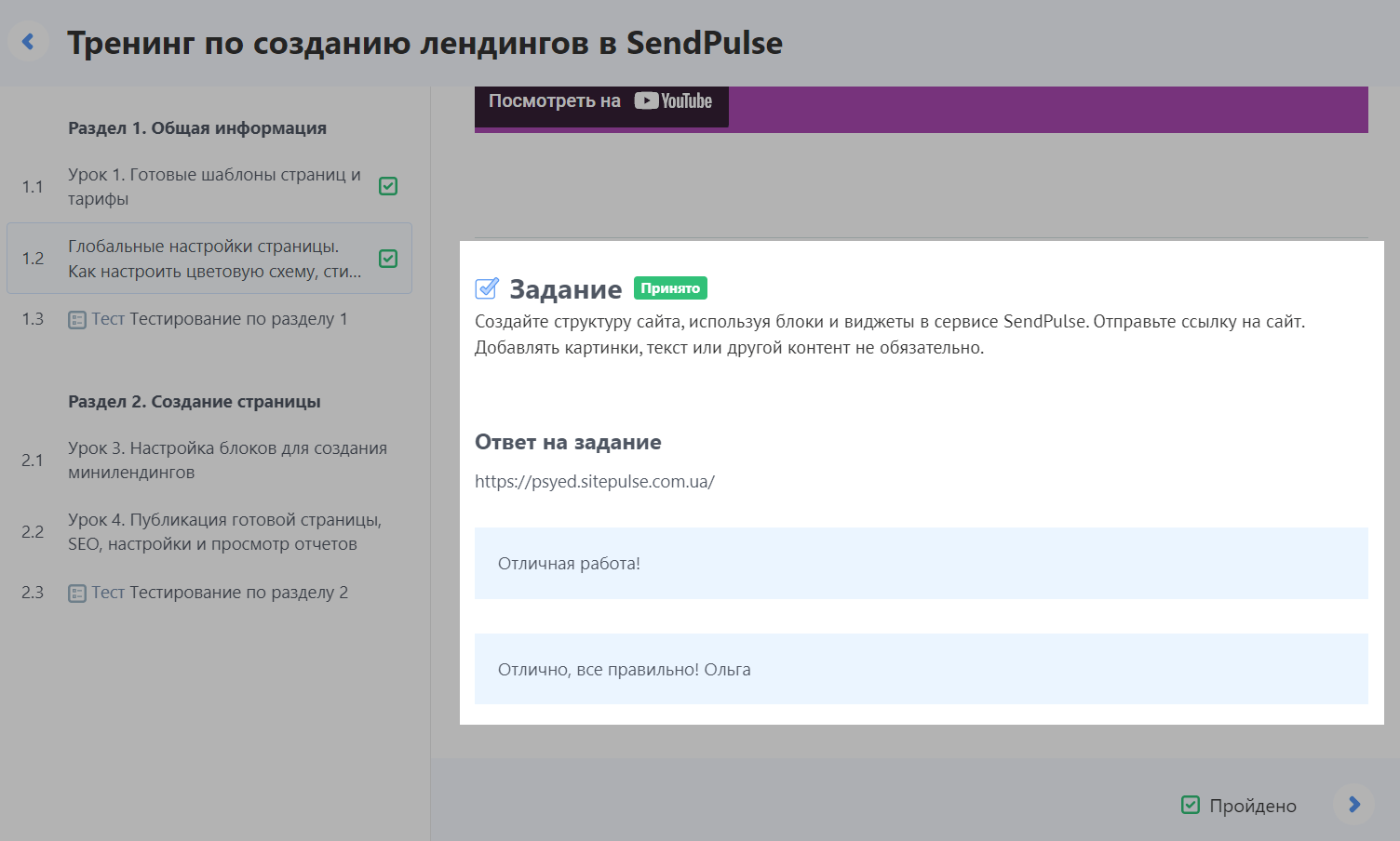Toggle completion checkmark for lesson 1.2
Screen dimensions: 1400x841
[x=388, y=259]
